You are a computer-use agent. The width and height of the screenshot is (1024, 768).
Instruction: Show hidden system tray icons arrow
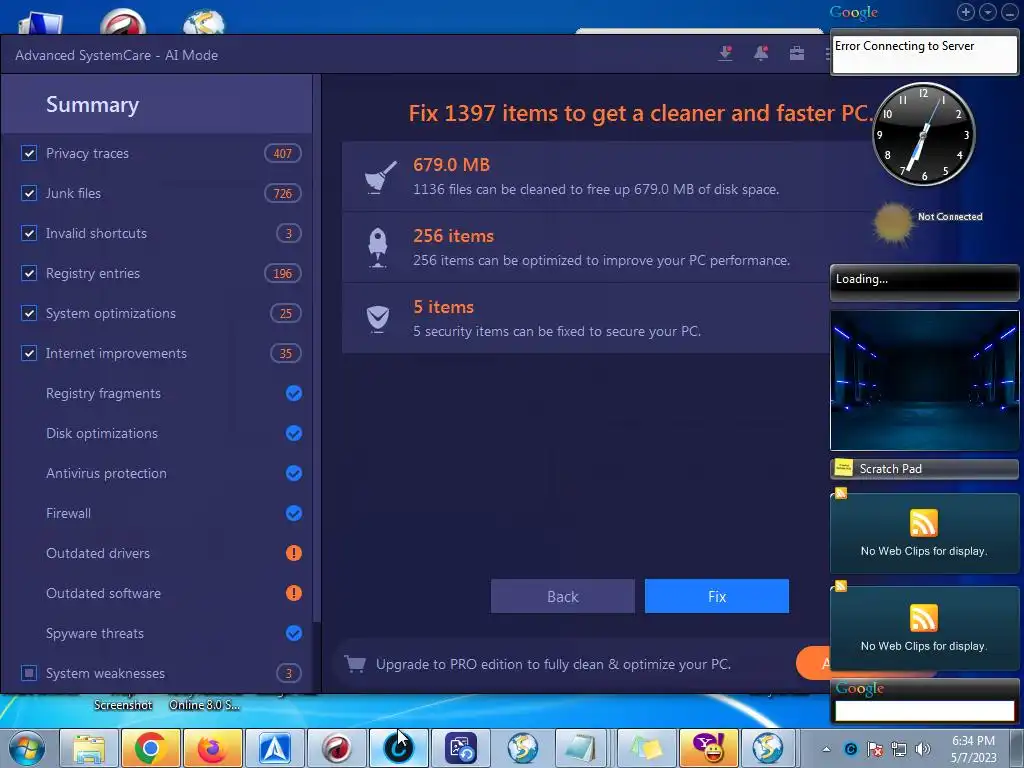click(x=826, y=749)
